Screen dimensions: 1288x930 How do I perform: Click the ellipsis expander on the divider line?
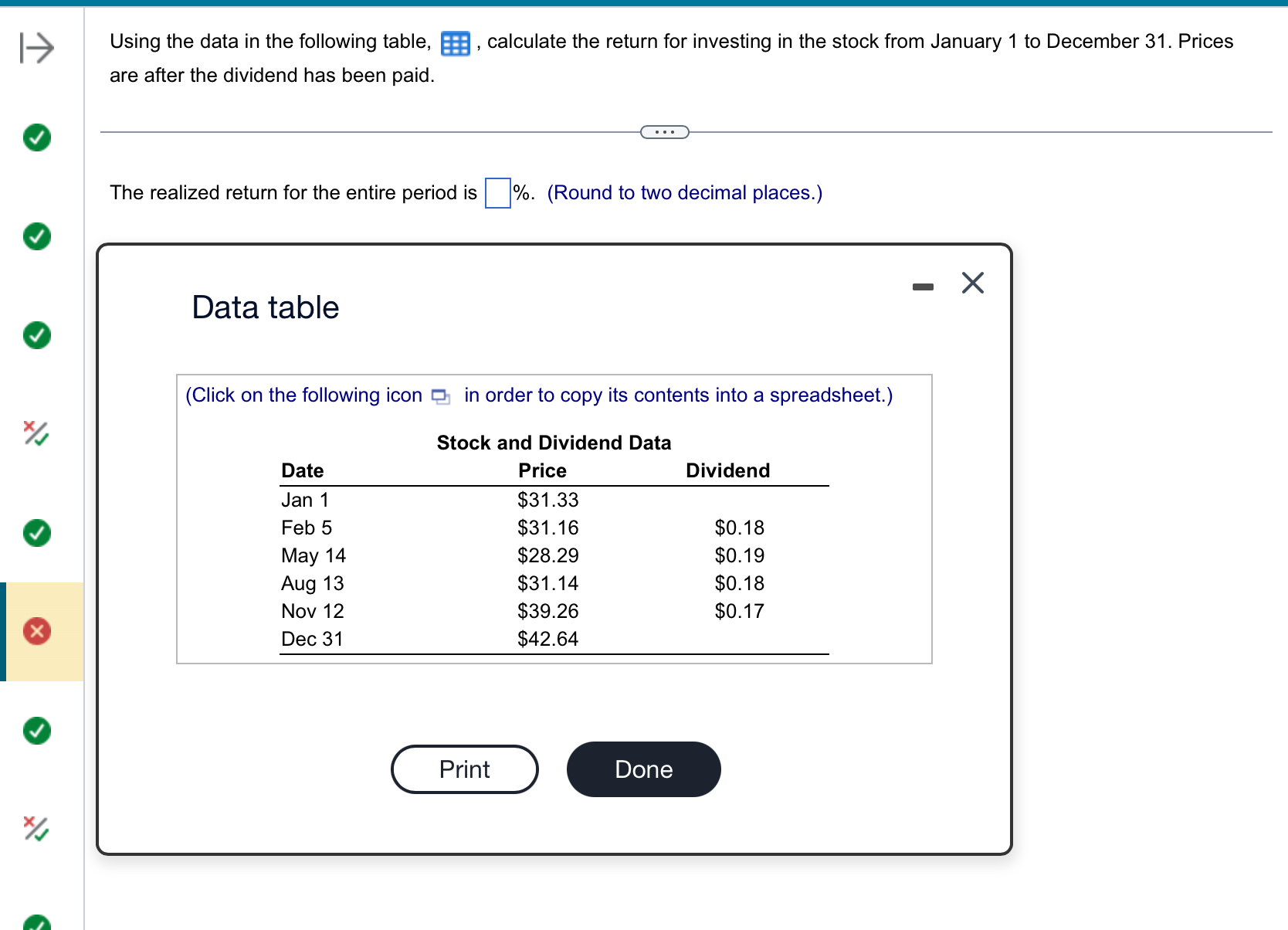(x=665, y=132)
